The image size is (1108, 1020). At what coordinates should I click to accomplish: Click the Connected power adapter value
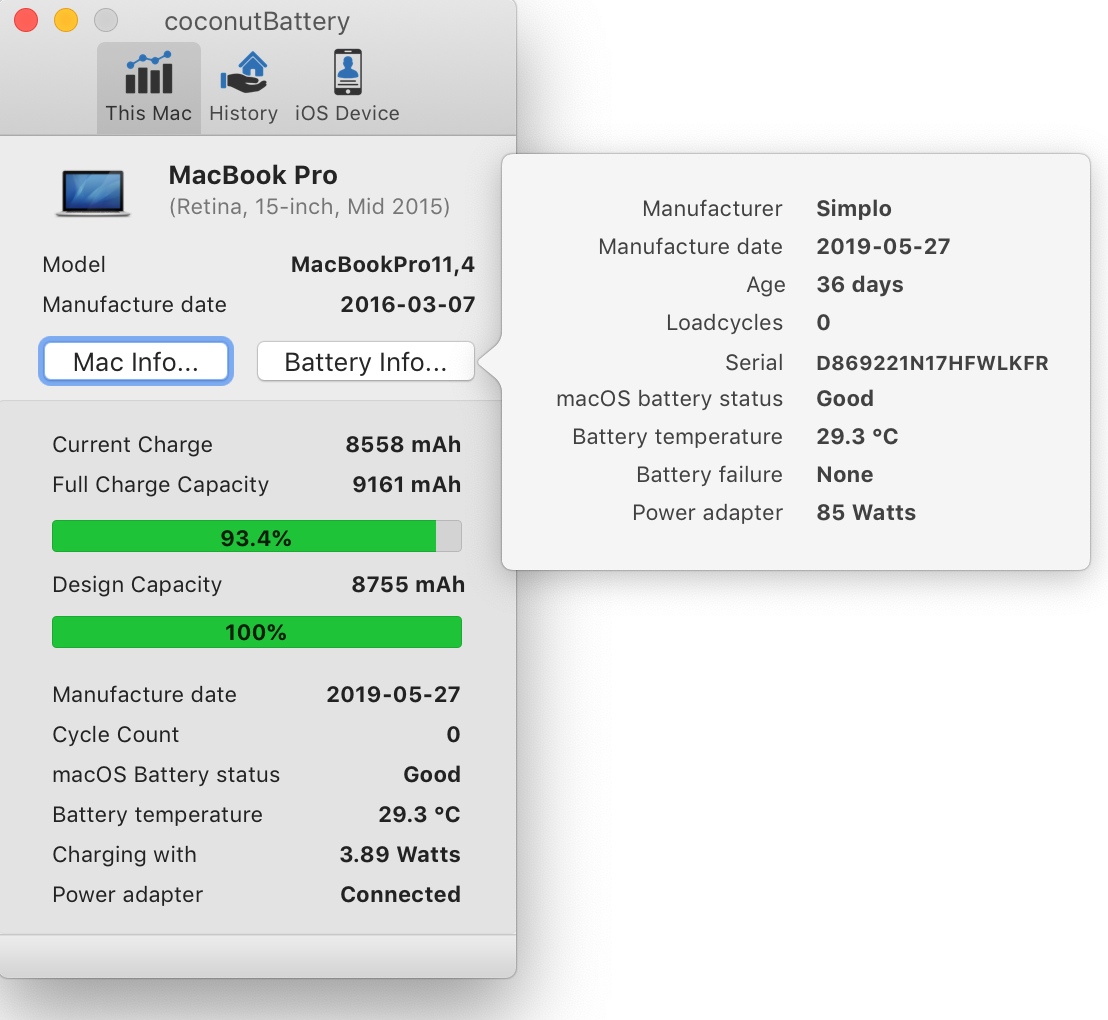(x=401, y=895)
